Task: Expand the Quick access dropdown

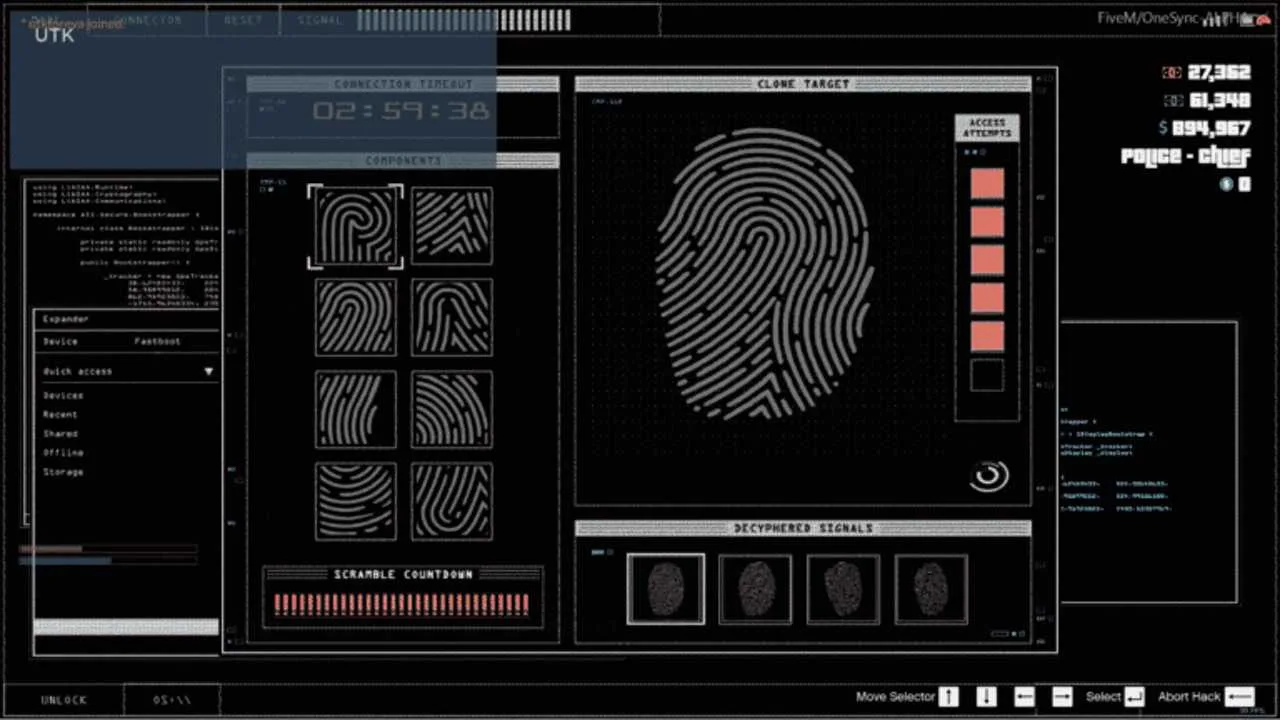Action: [208, 371]
